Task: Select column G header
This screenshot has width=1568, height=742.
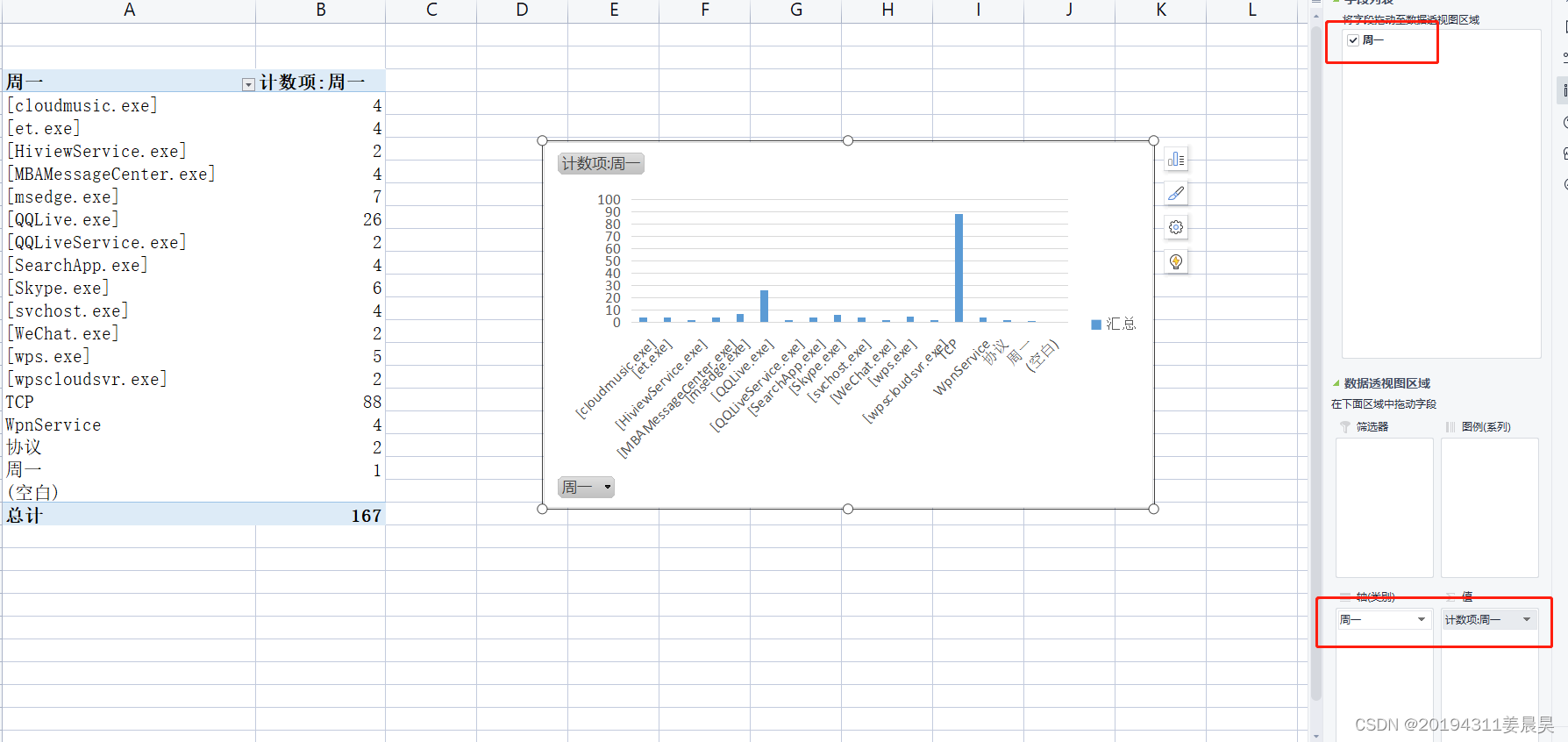Action: pyautogui.click(x=795, y=10)
